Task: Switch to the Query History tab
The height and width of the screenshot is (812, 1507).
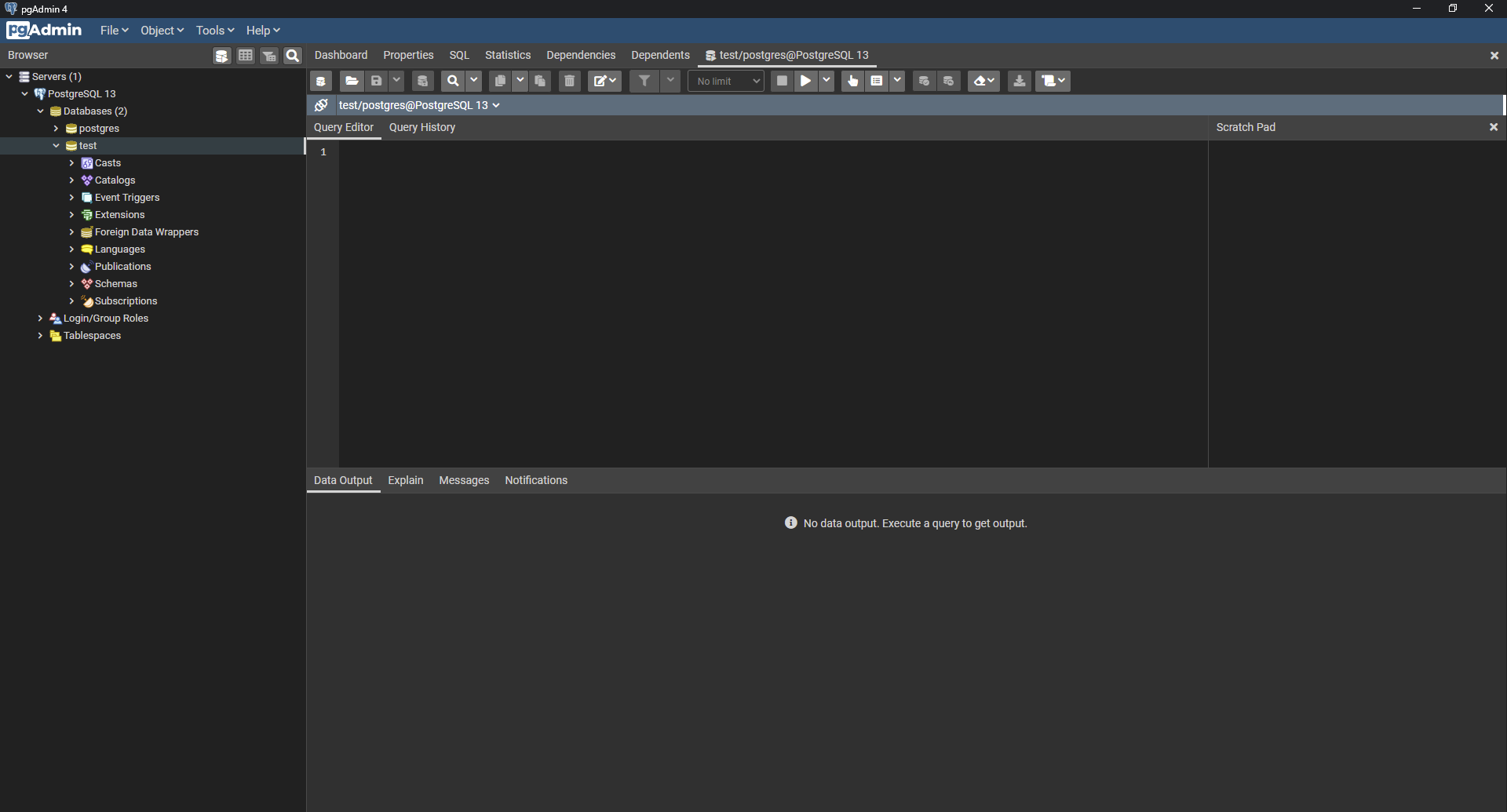Action: coord(422,127)
